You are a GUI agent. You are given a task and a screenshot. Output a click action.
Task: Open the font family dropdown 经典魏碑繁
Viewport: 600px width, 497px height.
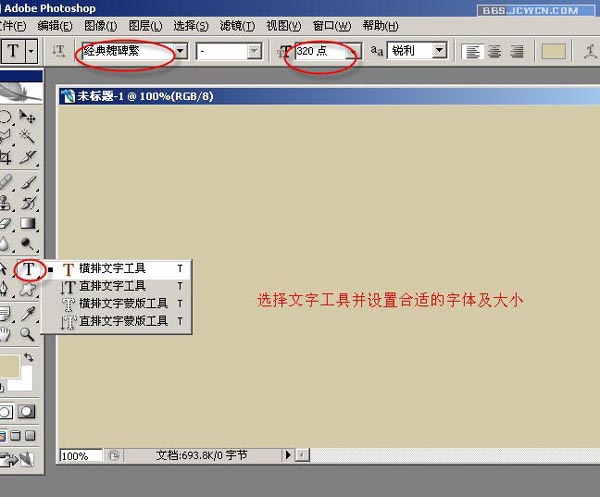coord(180,51)
